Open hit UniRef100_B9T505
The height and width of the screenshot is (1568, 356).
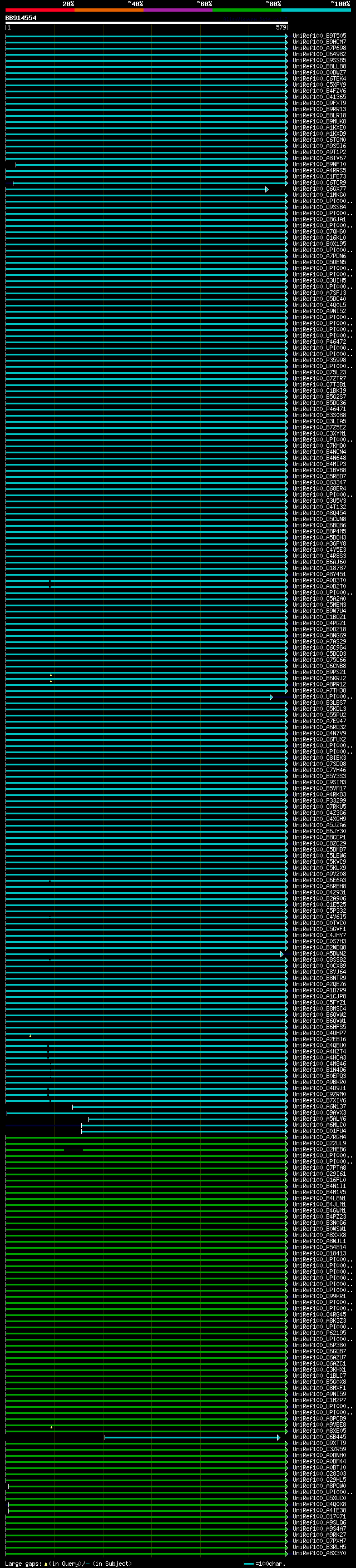pos(319,36)
